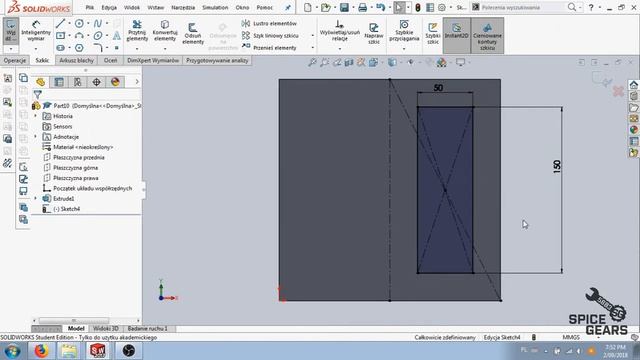The height and width of the screenshot is (360, 640).
Task: Click the MMGS unit system in status bar
Action: (571, 338)
